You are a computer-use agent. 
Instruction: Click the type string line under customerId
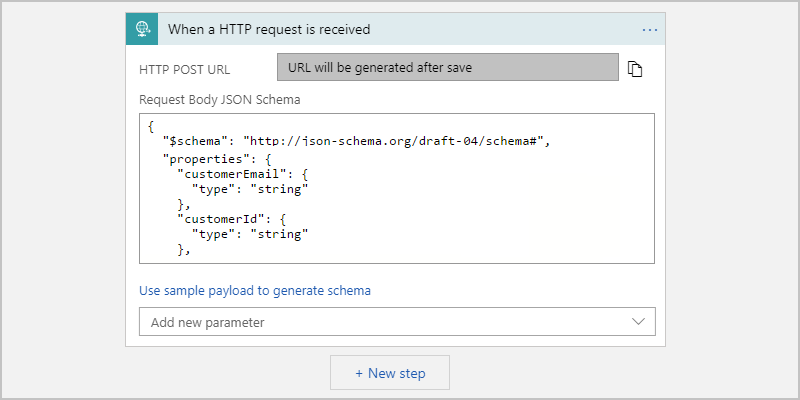pyautogui.click(x=250, y=234)
